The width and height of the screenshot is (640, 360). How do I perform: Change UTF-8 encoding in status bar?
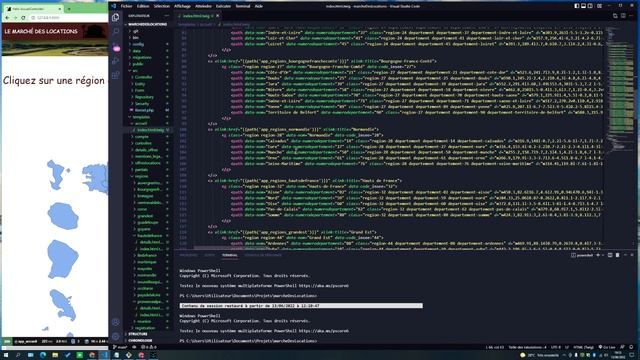[556, 347]
